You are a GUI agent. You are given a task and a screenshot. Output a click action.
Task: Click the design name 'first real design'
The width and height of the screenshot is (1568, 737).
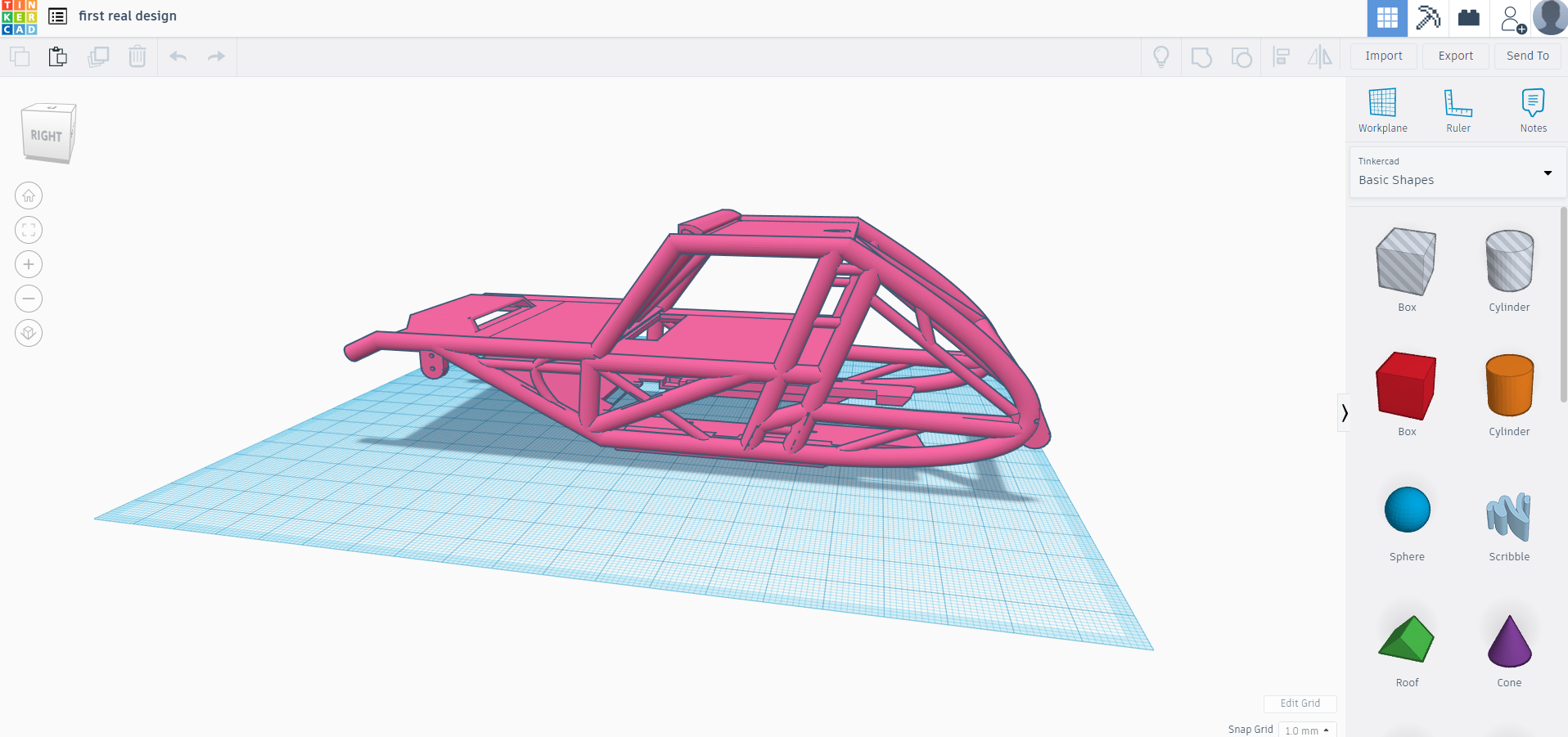128,16
